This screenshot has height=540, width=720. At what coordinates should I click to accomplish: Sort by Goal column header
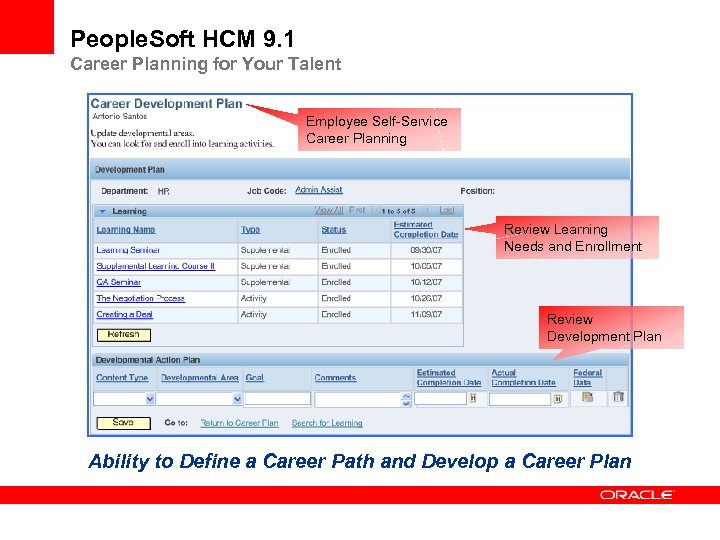tap(254, 377)
